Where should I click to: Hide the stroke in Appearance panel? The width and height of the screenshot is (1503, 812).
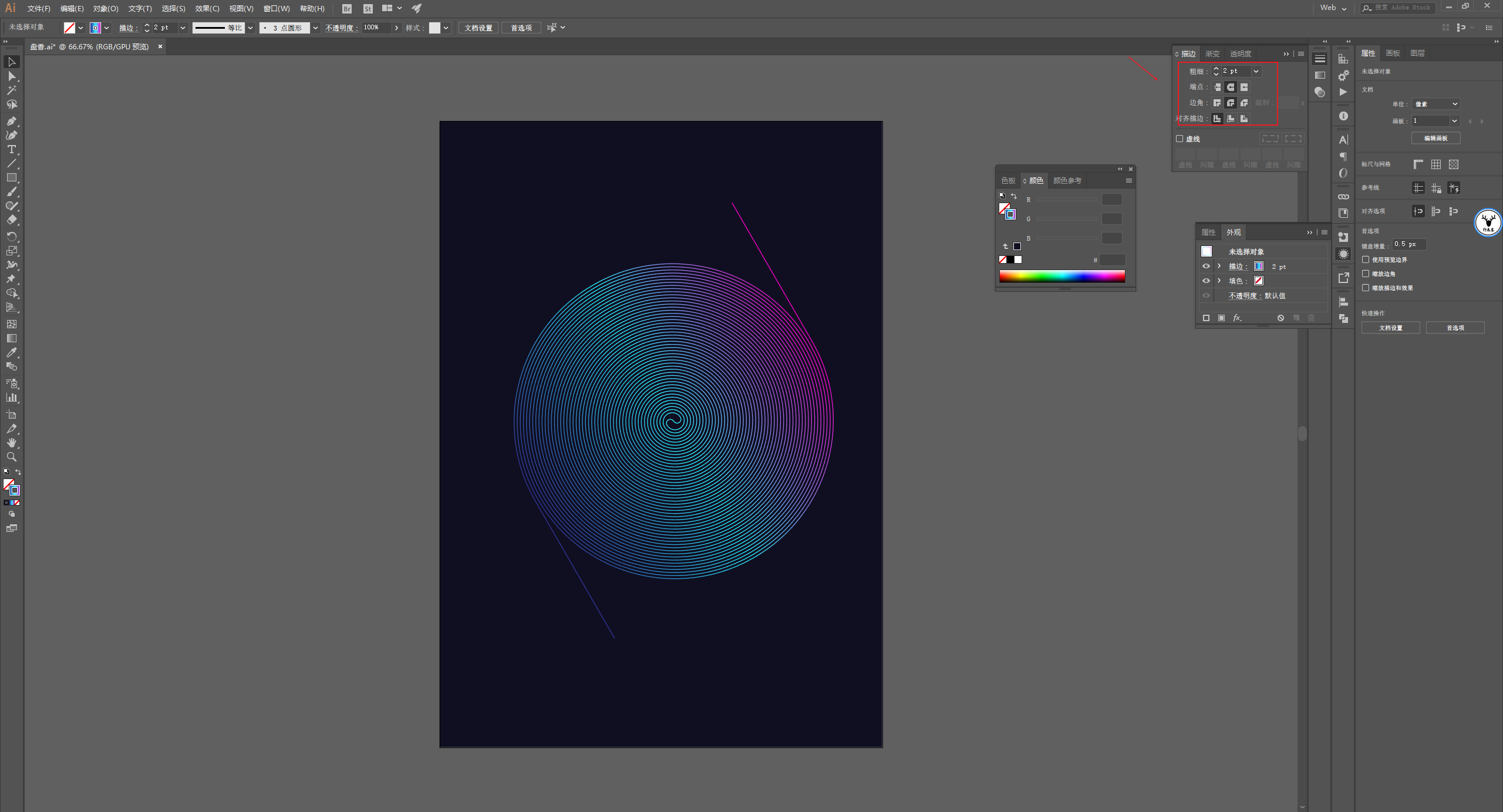click(x=1206, y=266)
